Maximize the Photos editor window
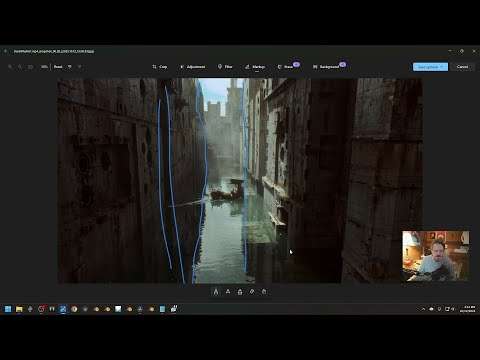 tap(462, 51)
